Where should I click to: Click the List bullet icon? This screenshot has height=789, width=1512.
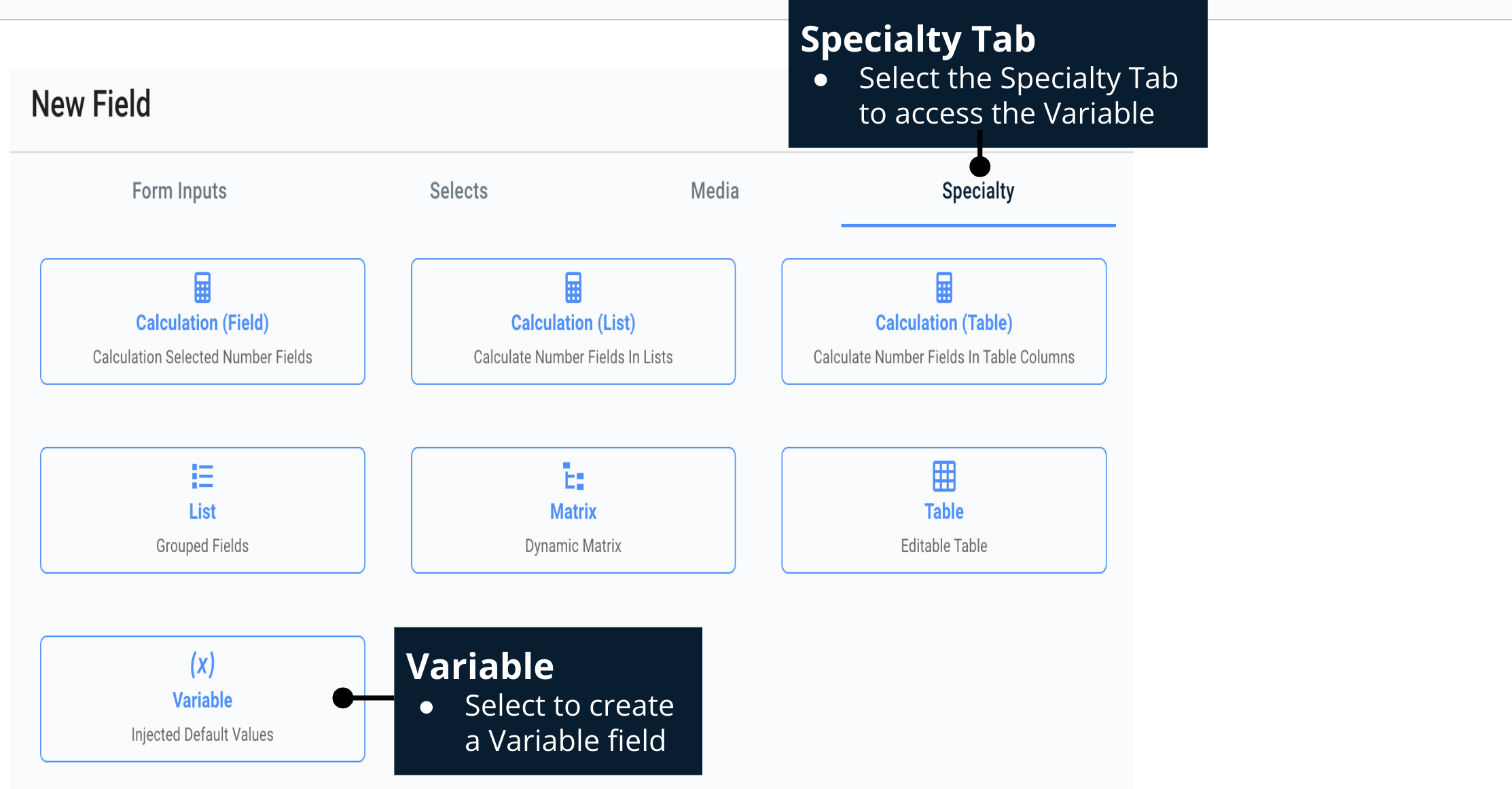[x=202, y=476]
